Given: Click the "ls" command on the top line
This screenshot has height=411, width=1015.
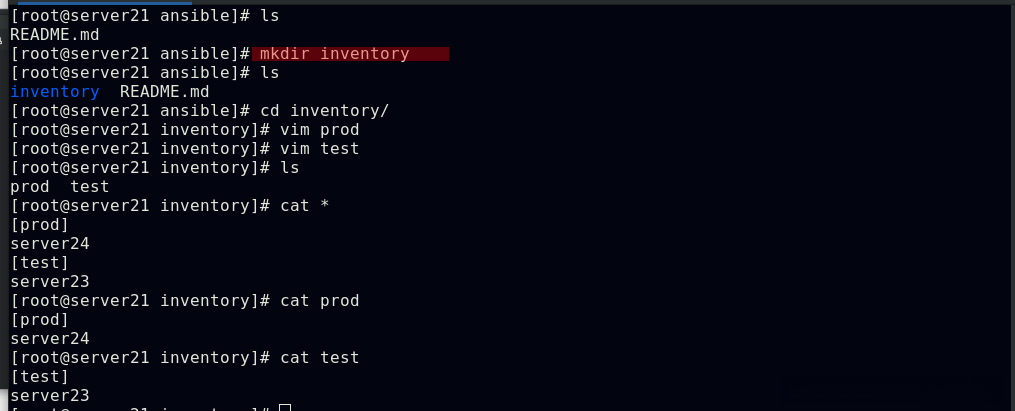Looking at the screenshot, I should [x=270, y=16].
